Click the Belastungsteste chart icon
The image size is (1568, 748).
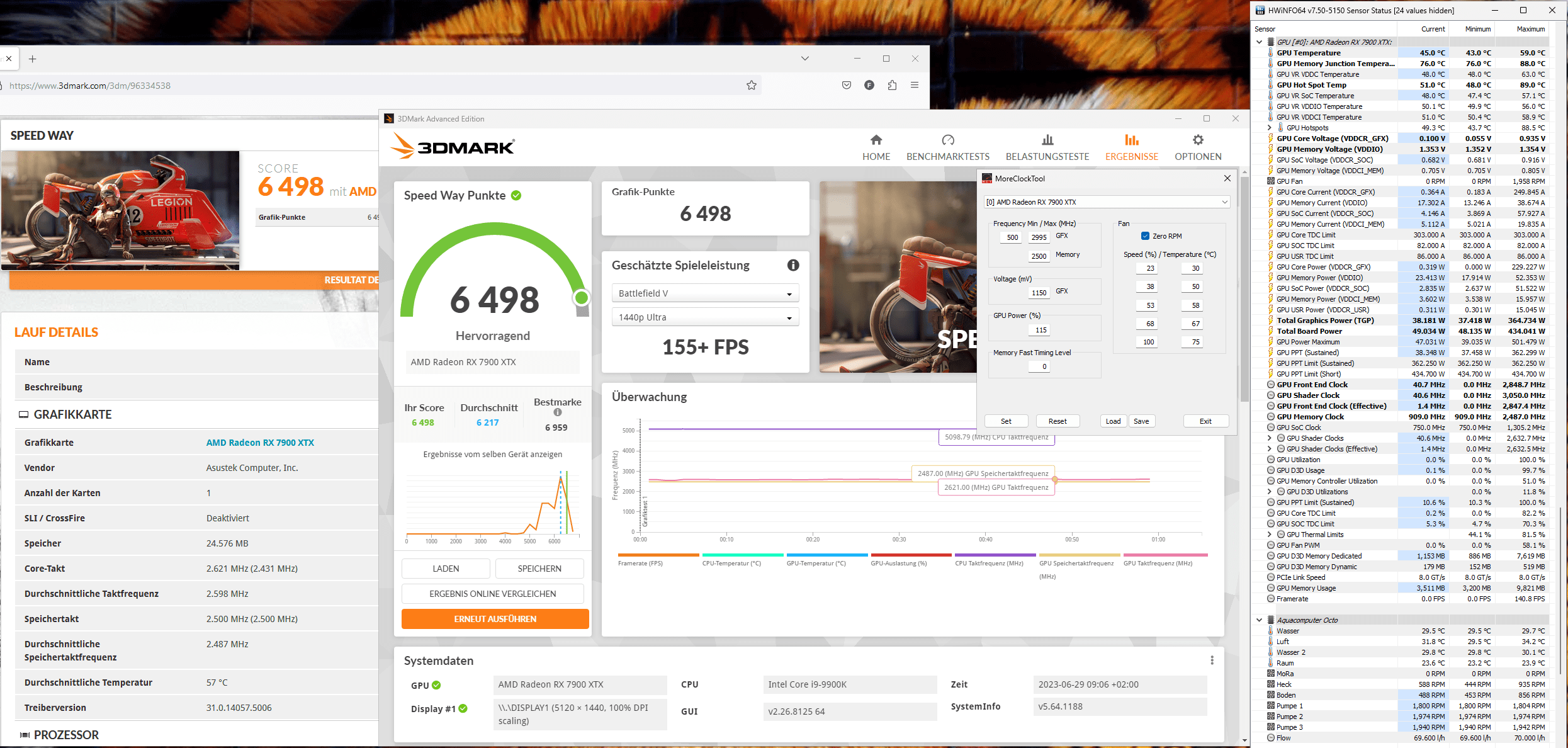tap(1047, 140)
